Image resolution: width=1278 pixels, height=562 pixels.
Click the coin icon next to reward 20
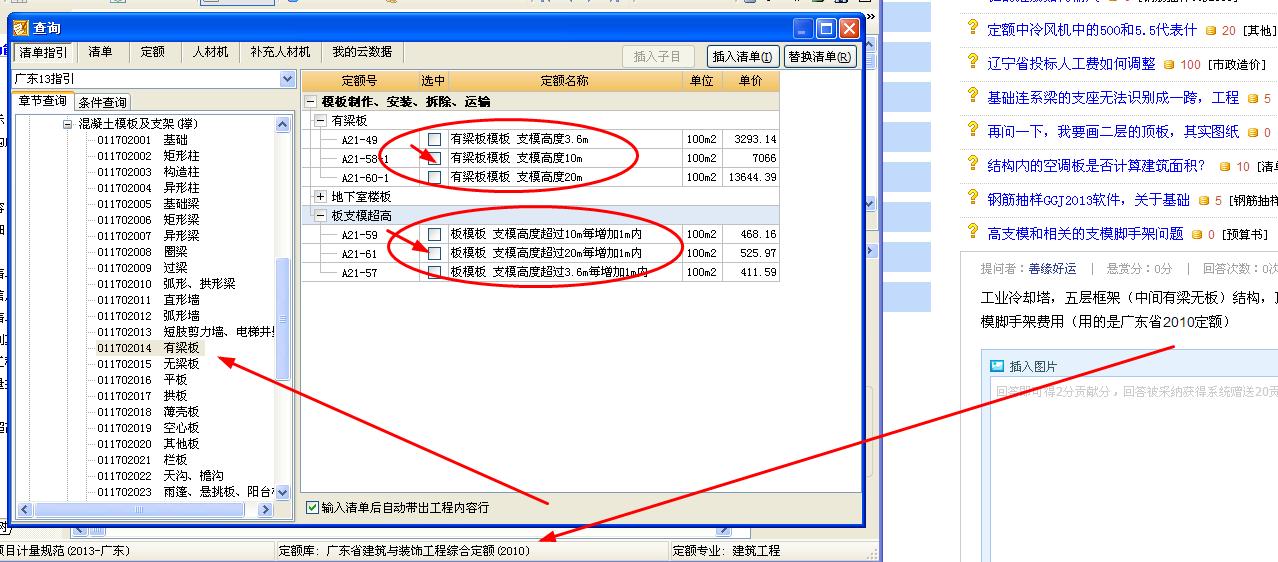coord(1210,31)
